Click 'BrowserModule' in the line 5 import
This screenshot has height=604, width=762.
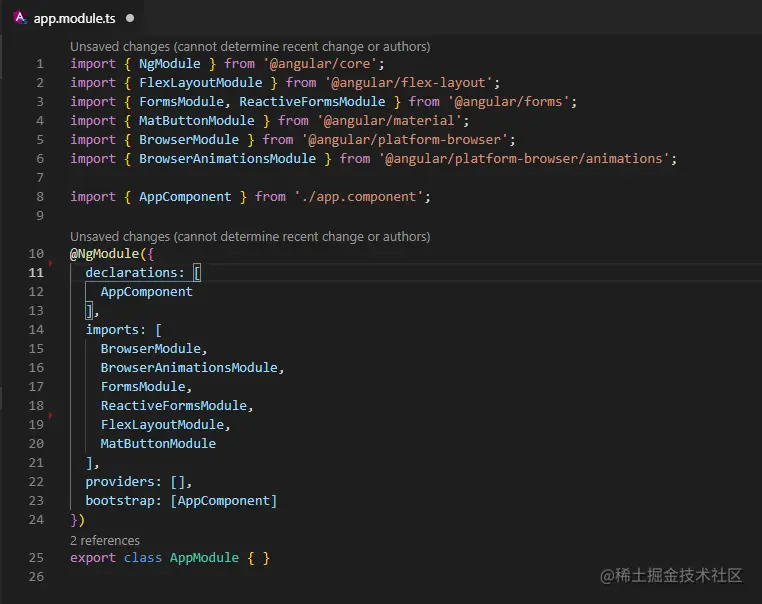coord(189,139)
